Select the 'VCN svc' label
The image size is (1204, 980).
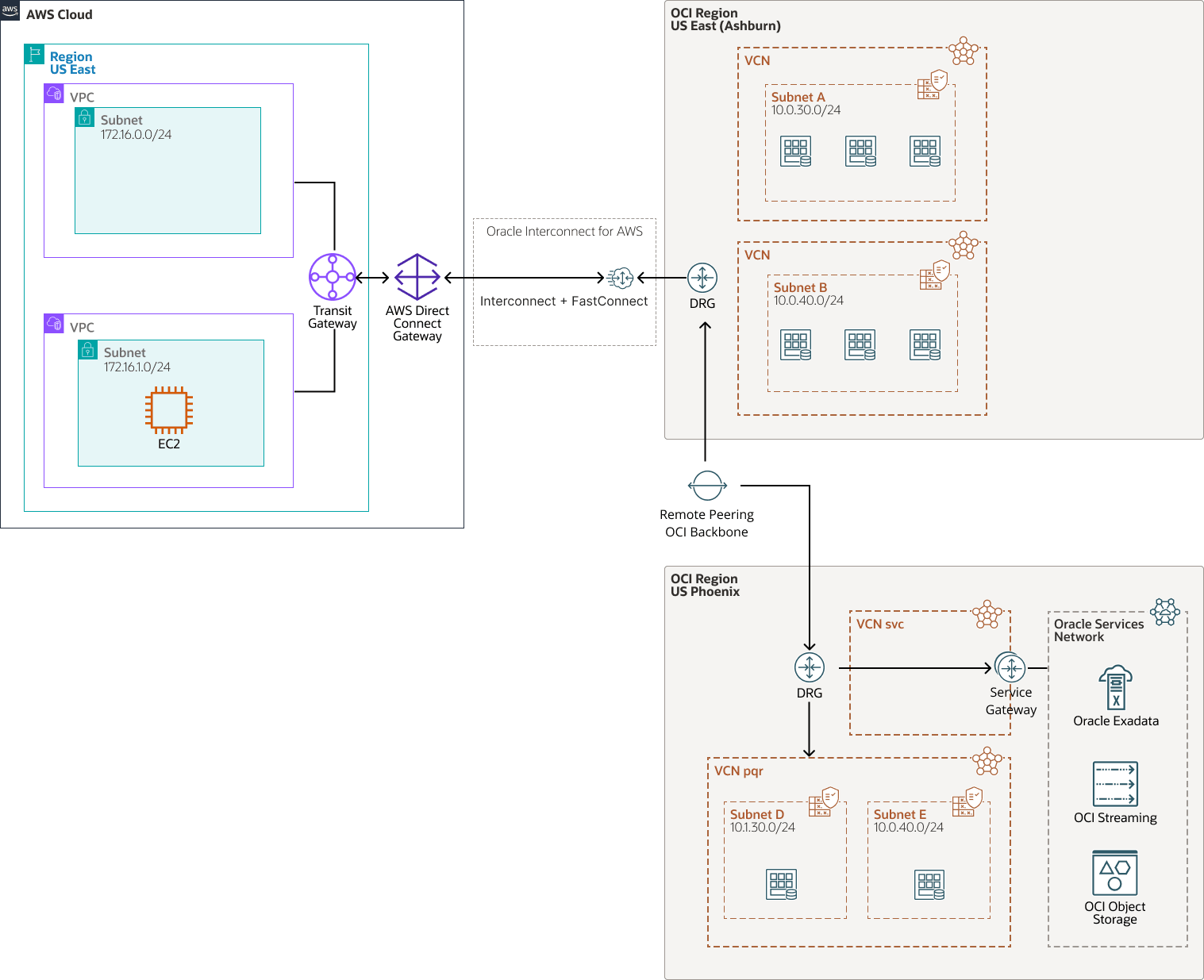click(880, 624)
